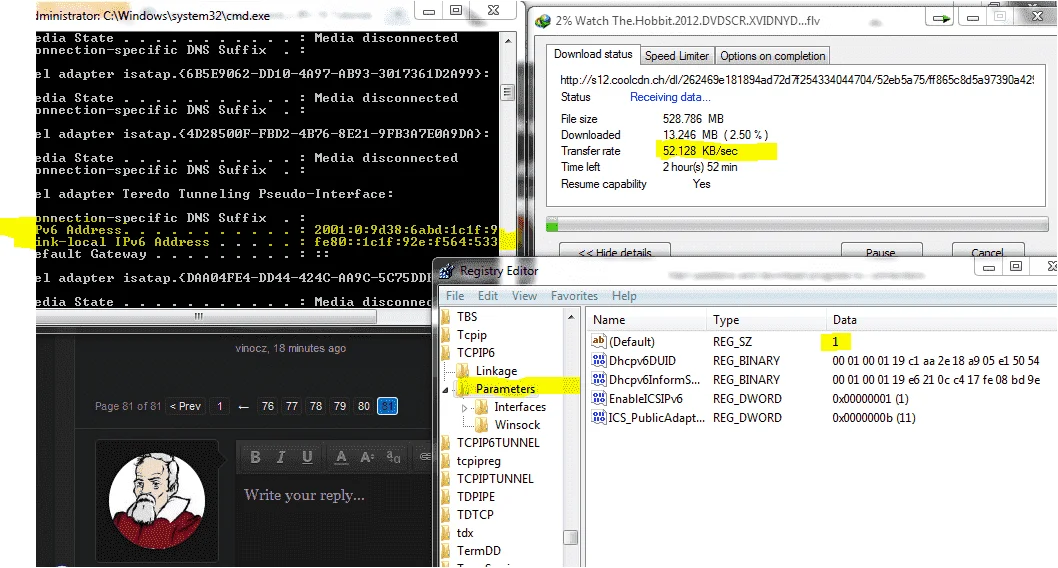Click the Data column header
This screenshot has height=568, width=1058.
point(942,320)
